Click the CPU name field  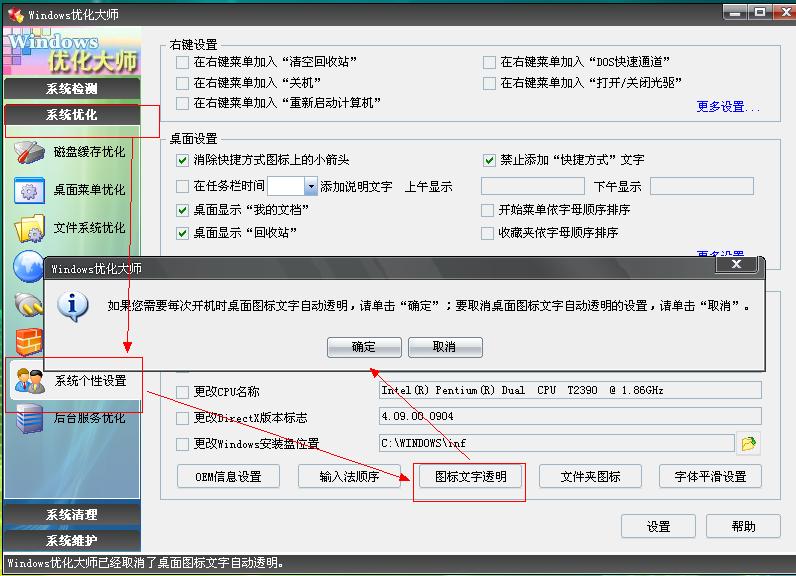(x=570, y=390)
